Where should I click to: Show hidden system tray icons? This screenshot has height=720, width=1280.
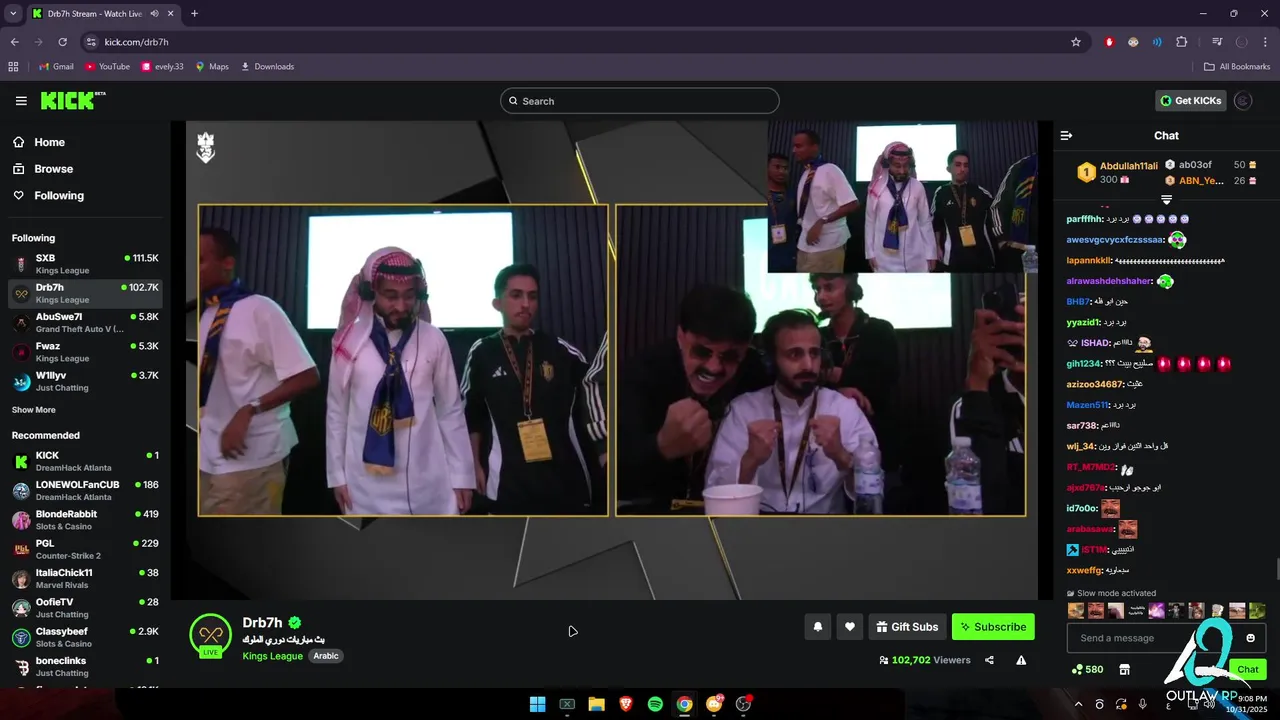1078,704
